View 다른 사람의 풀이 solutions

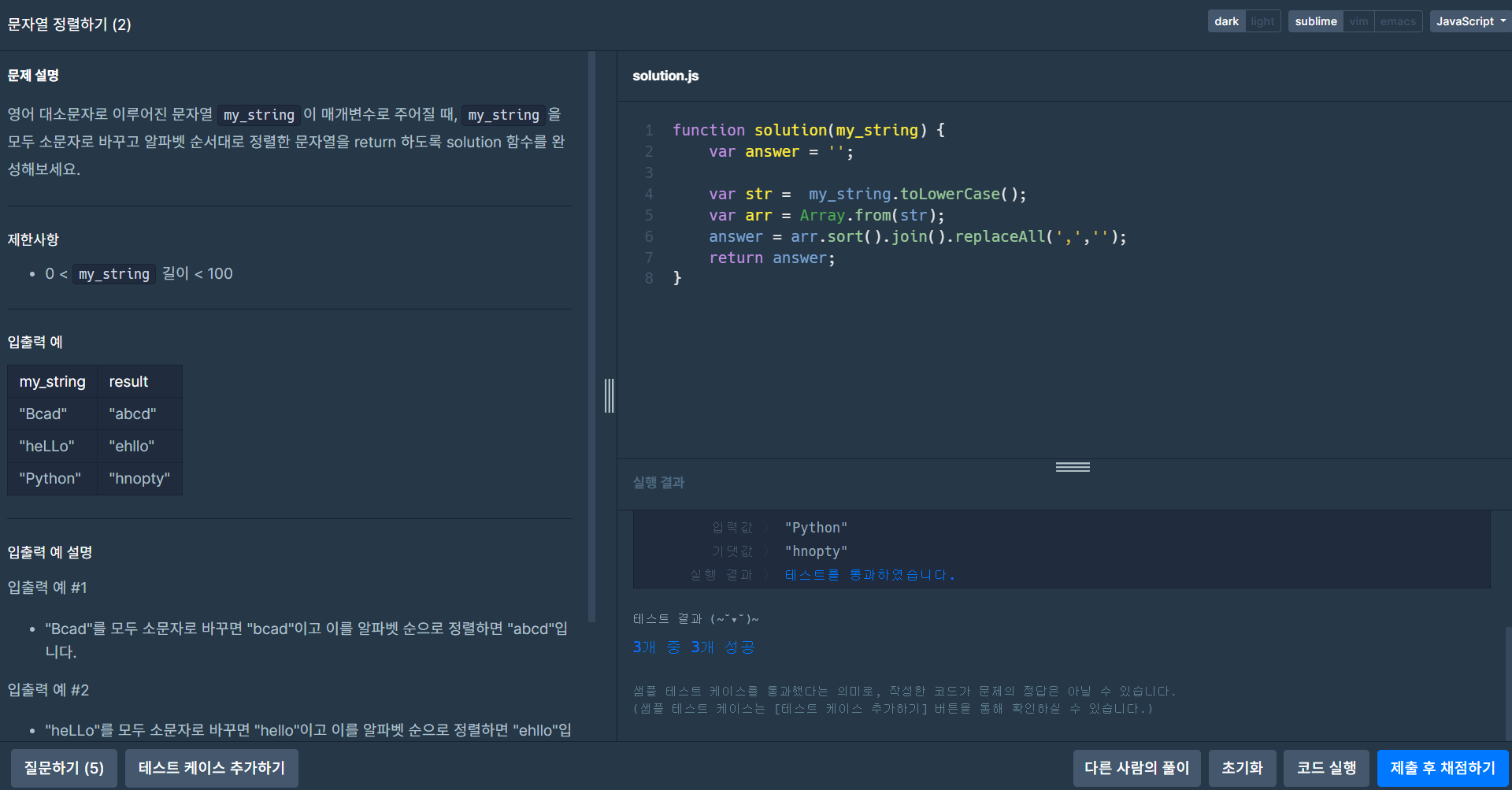(1136, 768)
